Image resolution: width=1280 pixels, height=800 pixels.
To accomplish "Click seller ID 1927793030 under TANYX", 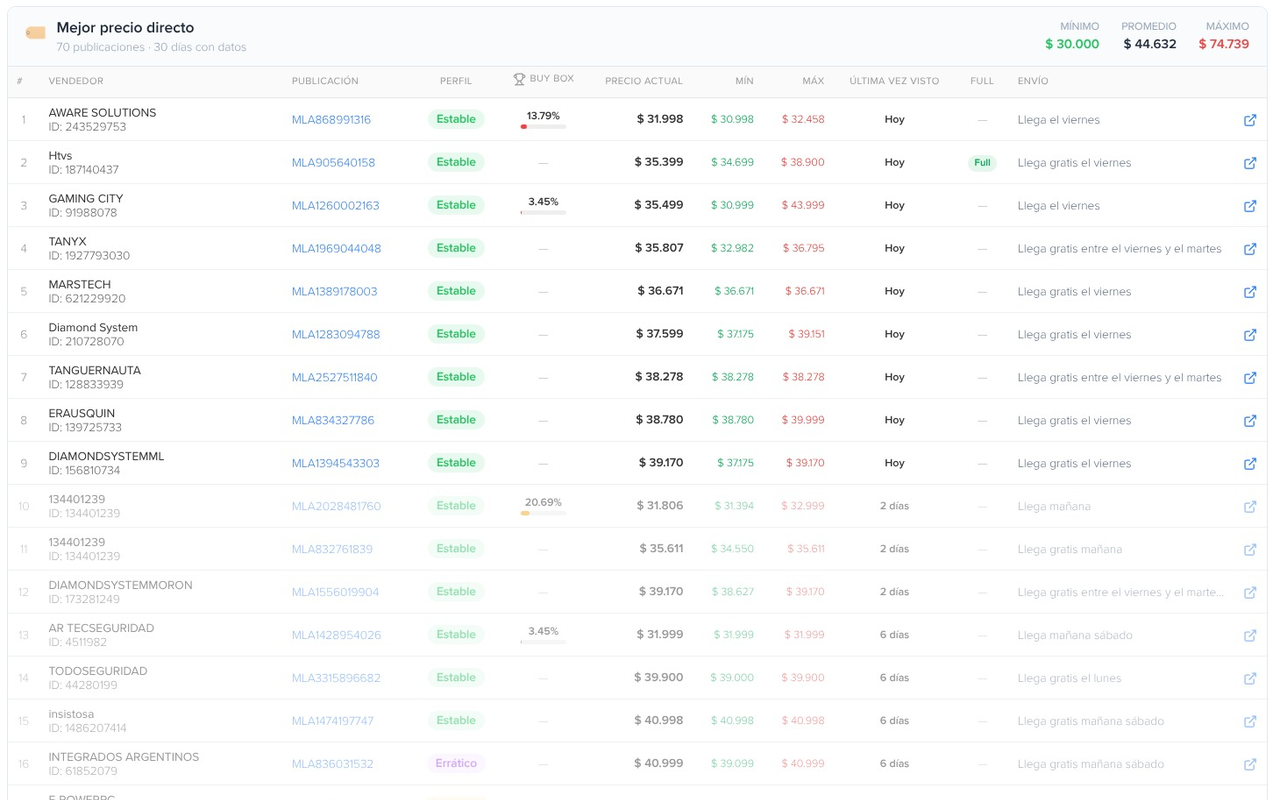I will pos(89,256).
